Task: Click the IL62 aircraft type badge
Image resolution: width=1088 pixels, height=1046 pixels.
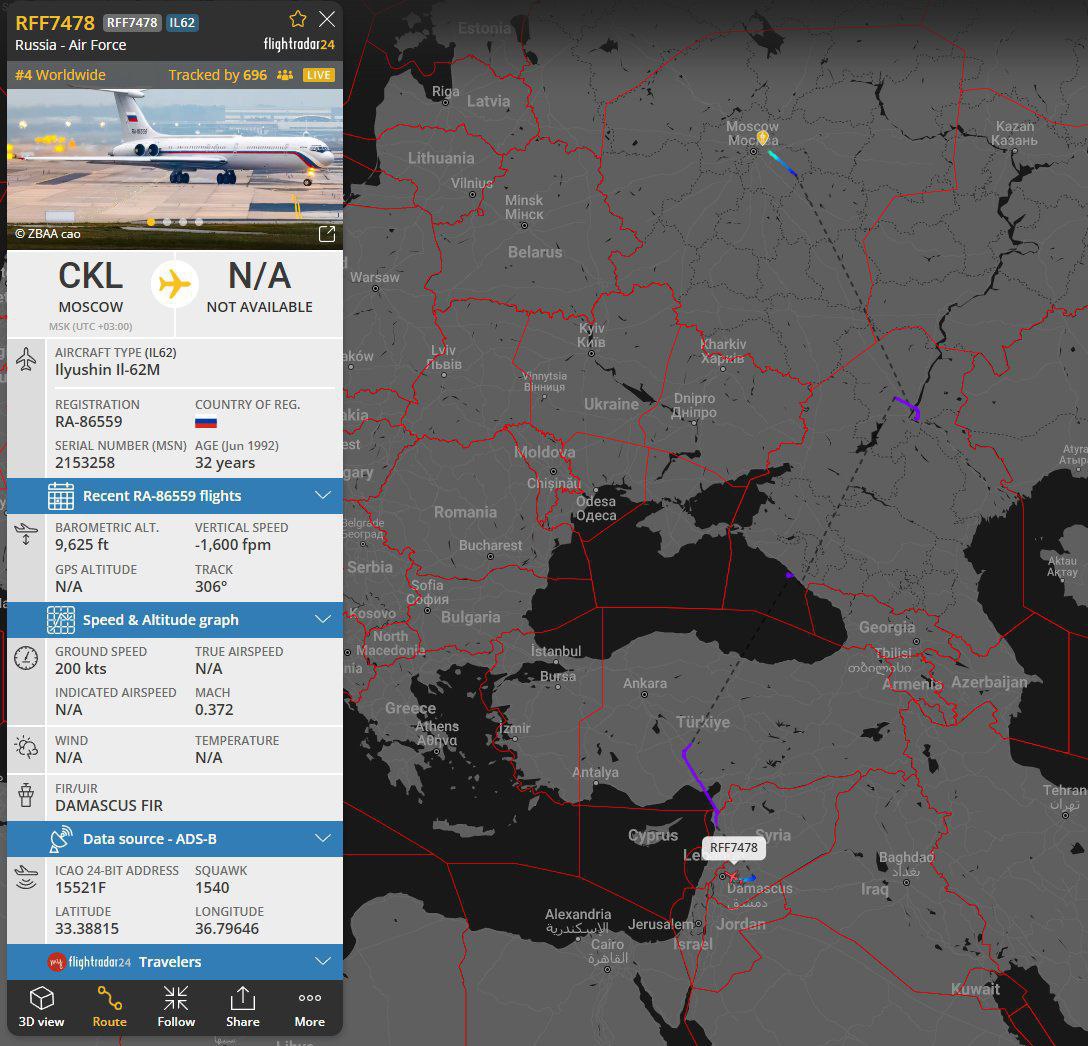Action: click(x=182, y=23)
